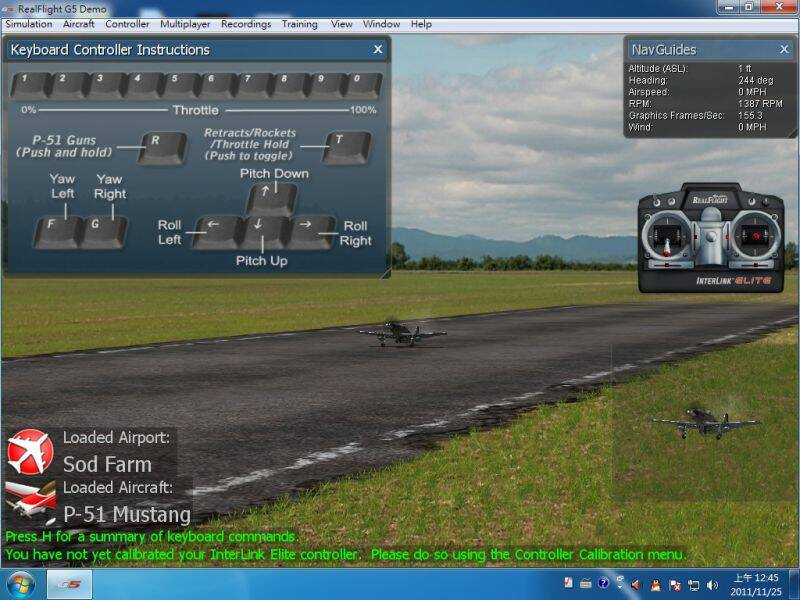Close the Keyboard Controller Instructions panel
Screen dimensions: 800x600
point(378,49)
